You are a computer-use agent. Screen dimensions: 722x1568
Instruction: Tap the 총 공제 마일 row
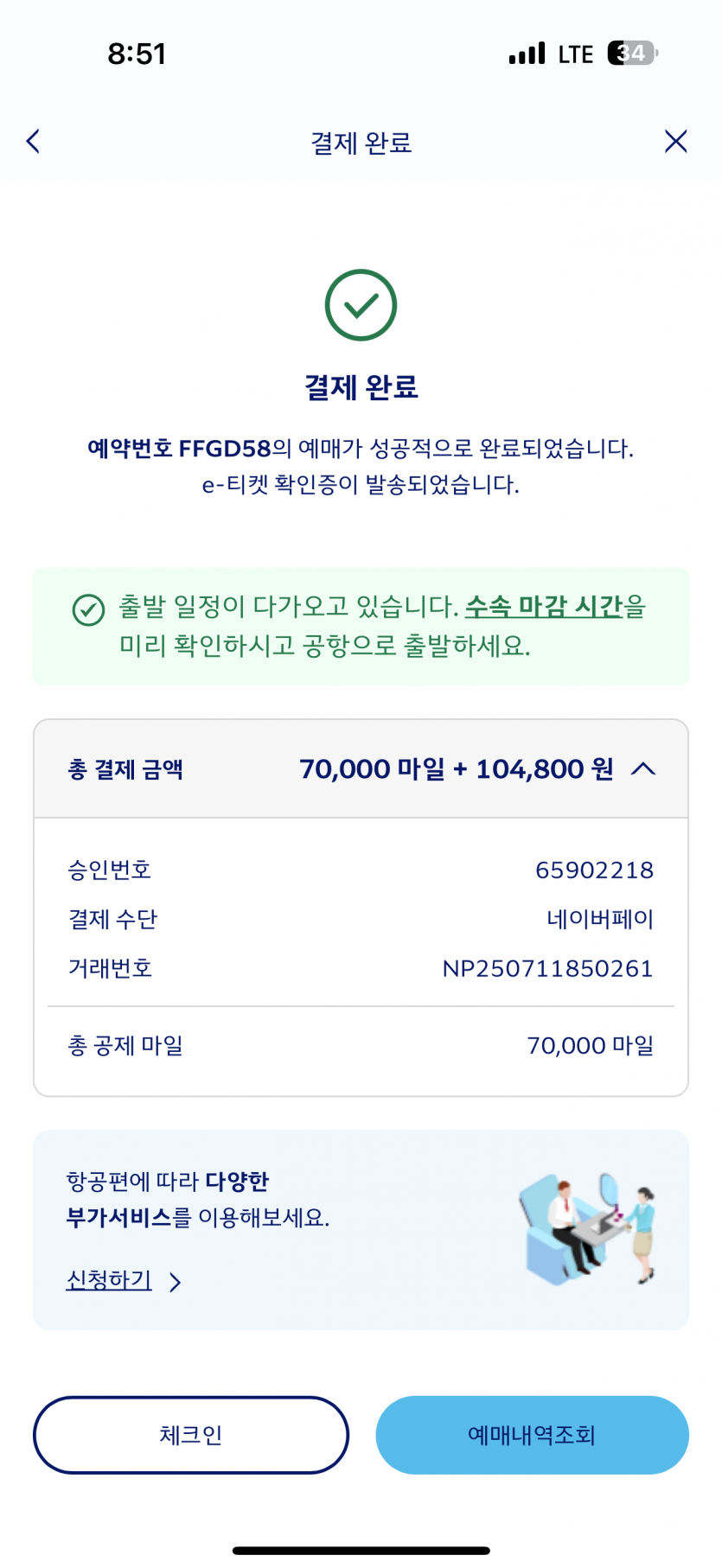(x=361, y=1046)
